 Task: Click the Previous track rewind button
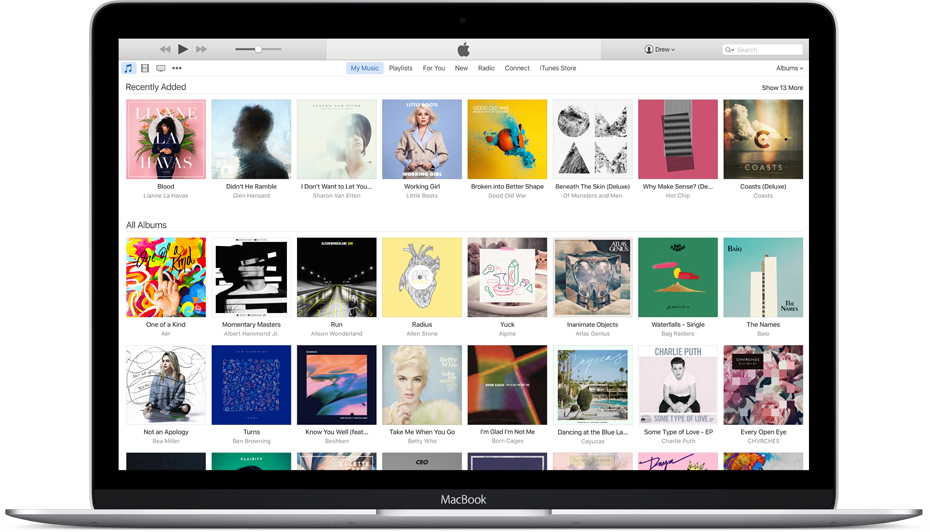165,49
